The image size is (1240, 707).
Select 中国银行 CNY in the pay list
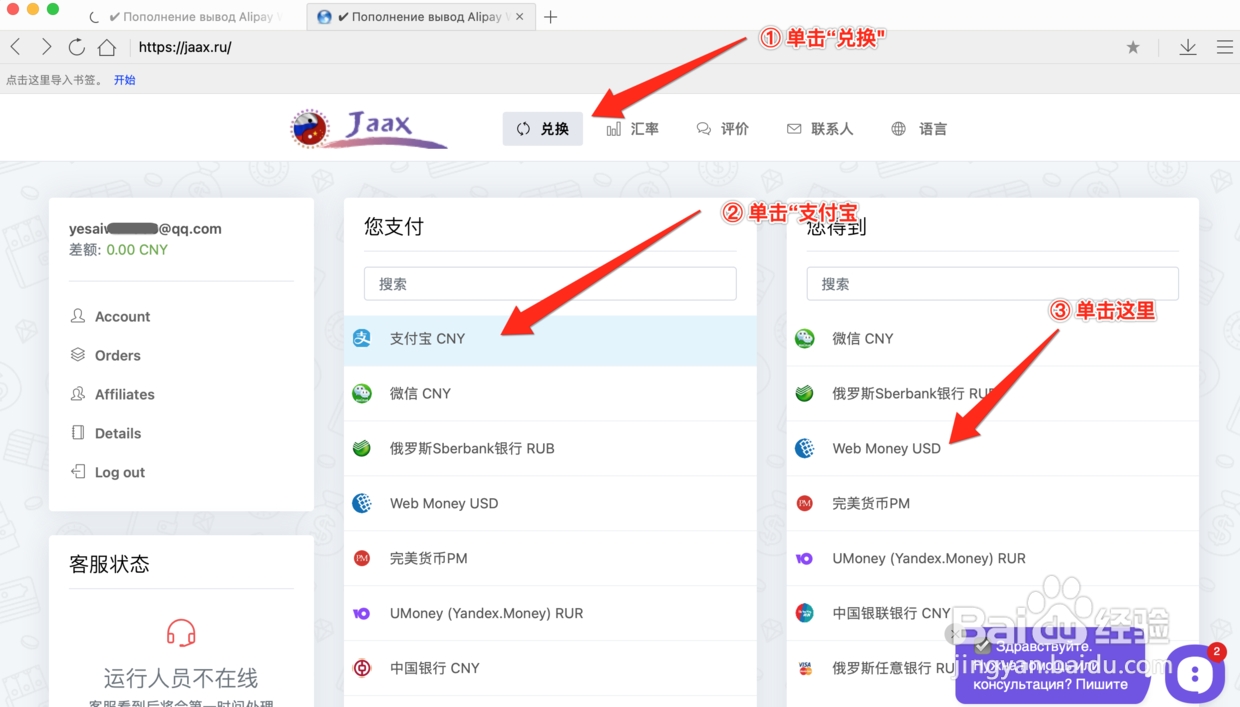click(550, 668)
